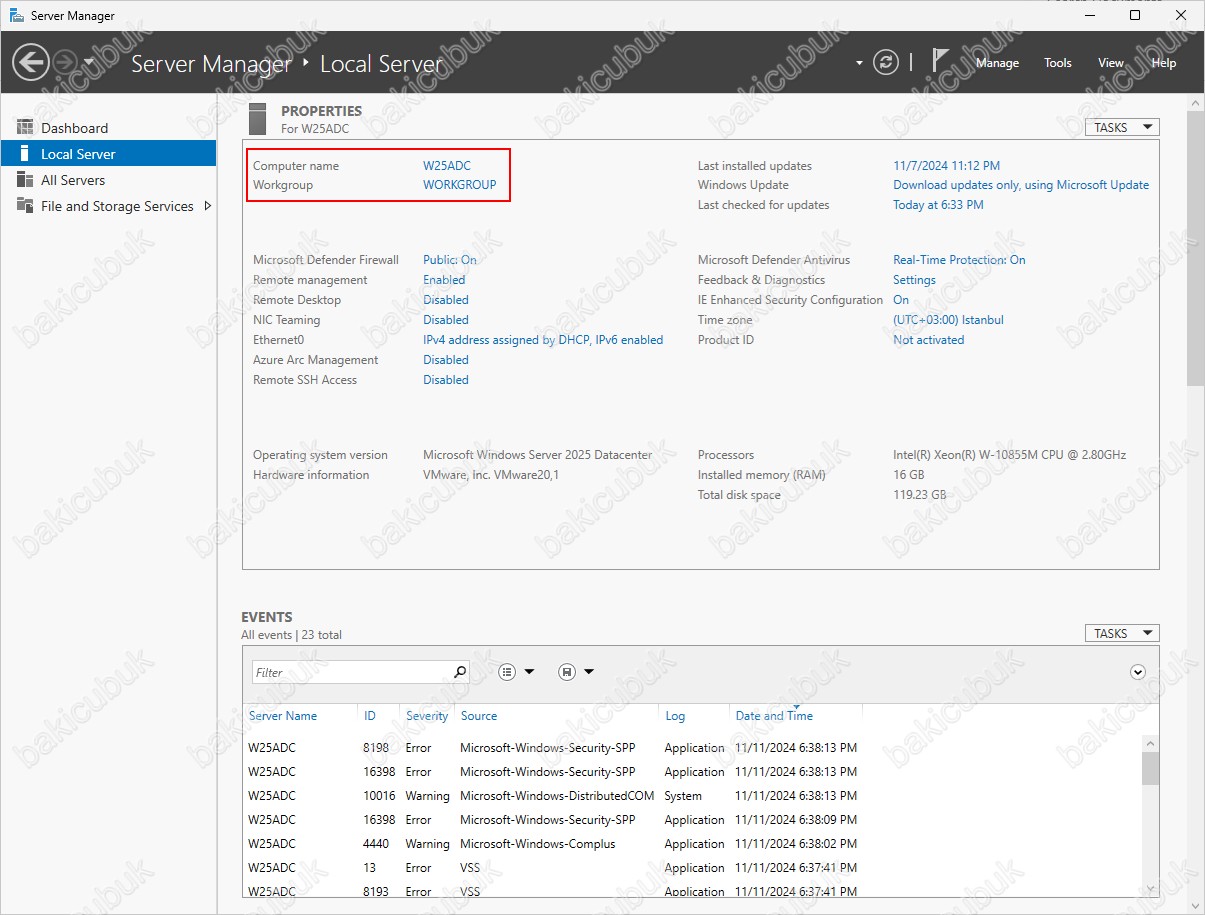
Task: Open the Tools menu
Action: (x=1058, y=63)
